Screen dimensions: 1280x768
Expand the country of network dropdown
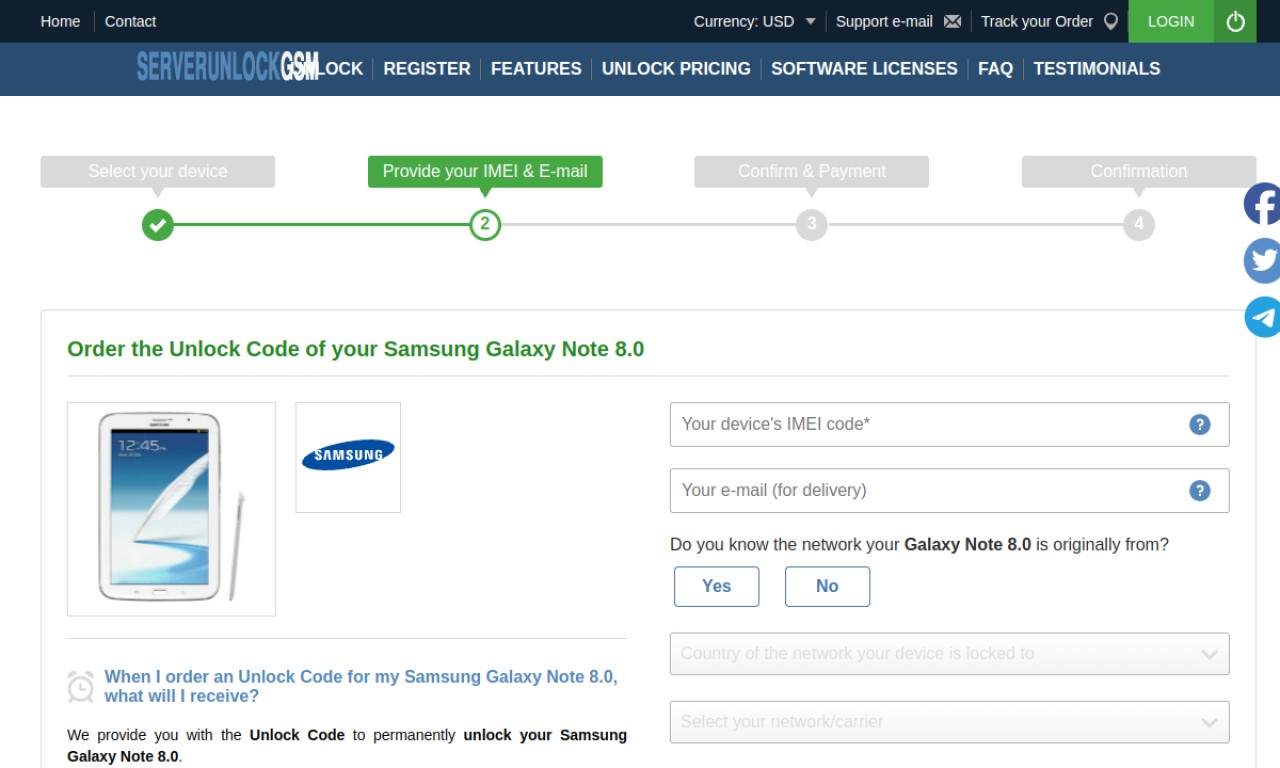949,654
